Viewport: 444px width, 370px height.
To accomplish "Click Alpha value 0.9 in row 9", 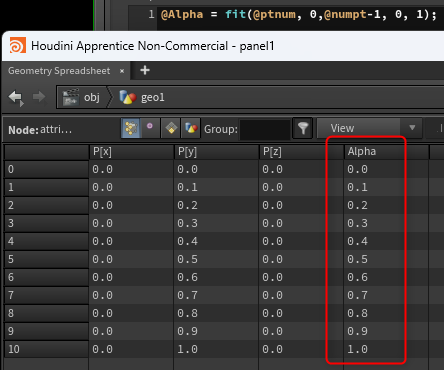I will point(357,331).
